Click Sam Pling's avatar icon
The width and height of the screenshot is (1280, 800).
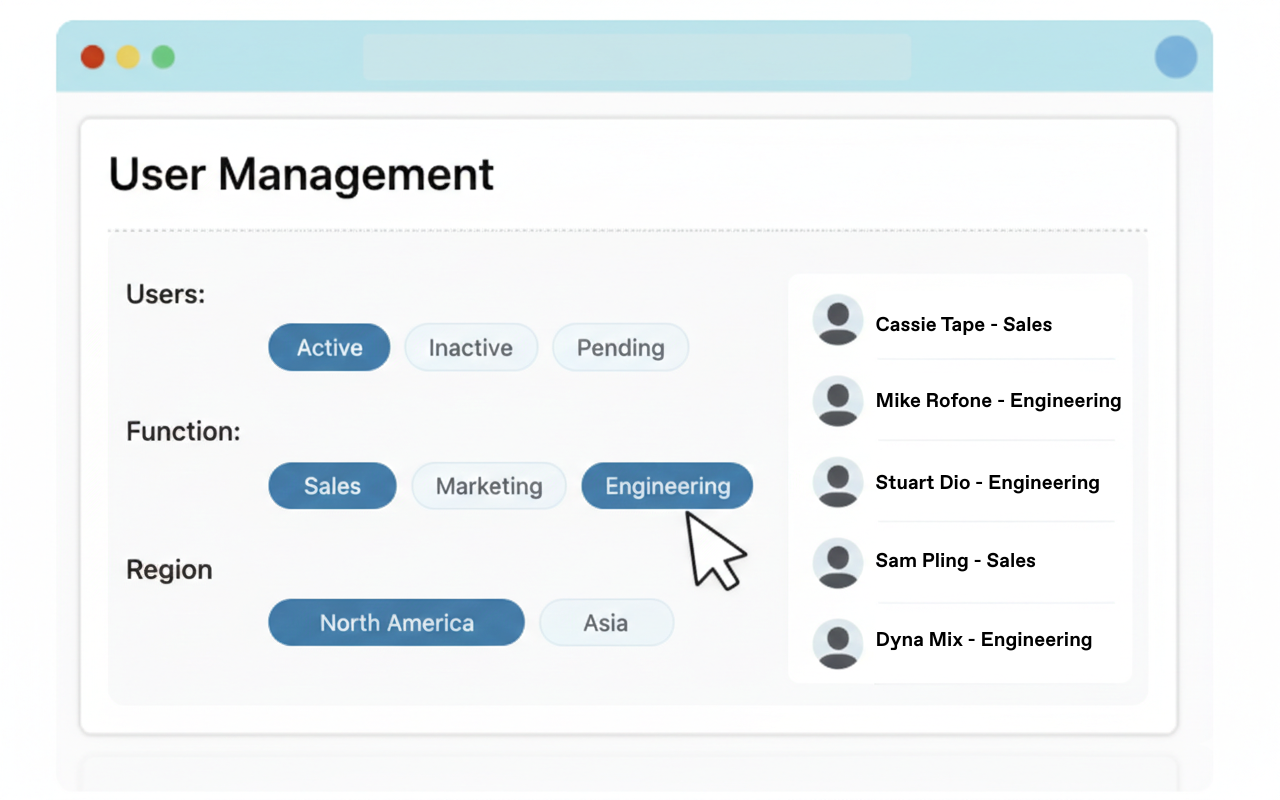[x=838, y=562]
